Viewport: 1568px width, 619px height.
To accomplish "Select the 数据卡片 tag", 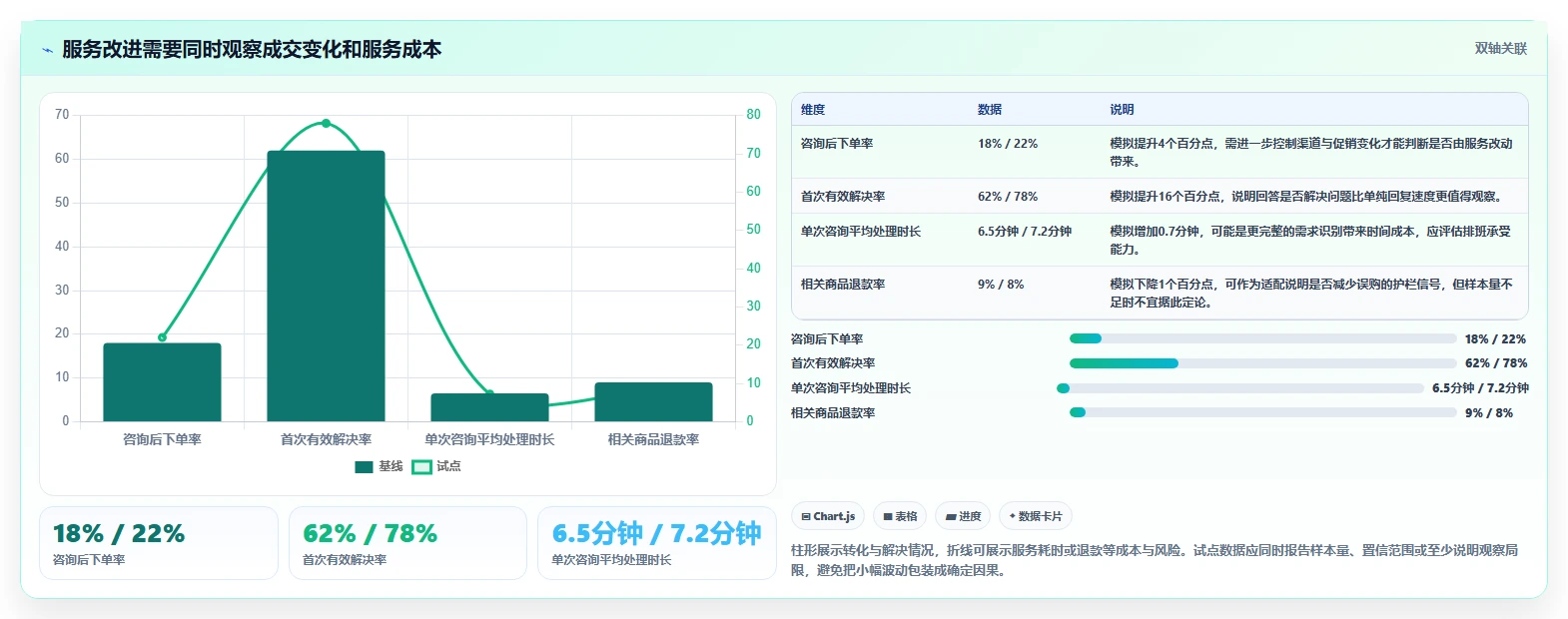I will tap(1036, 516).
